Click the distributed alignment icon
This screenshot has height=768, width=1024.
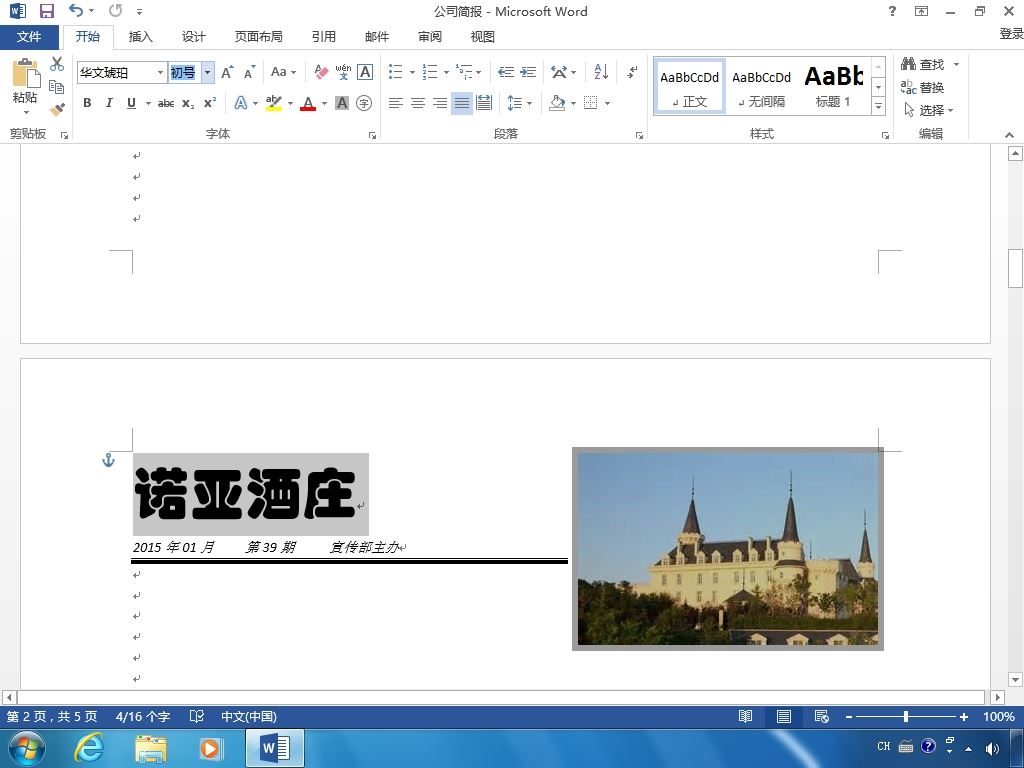484,103
